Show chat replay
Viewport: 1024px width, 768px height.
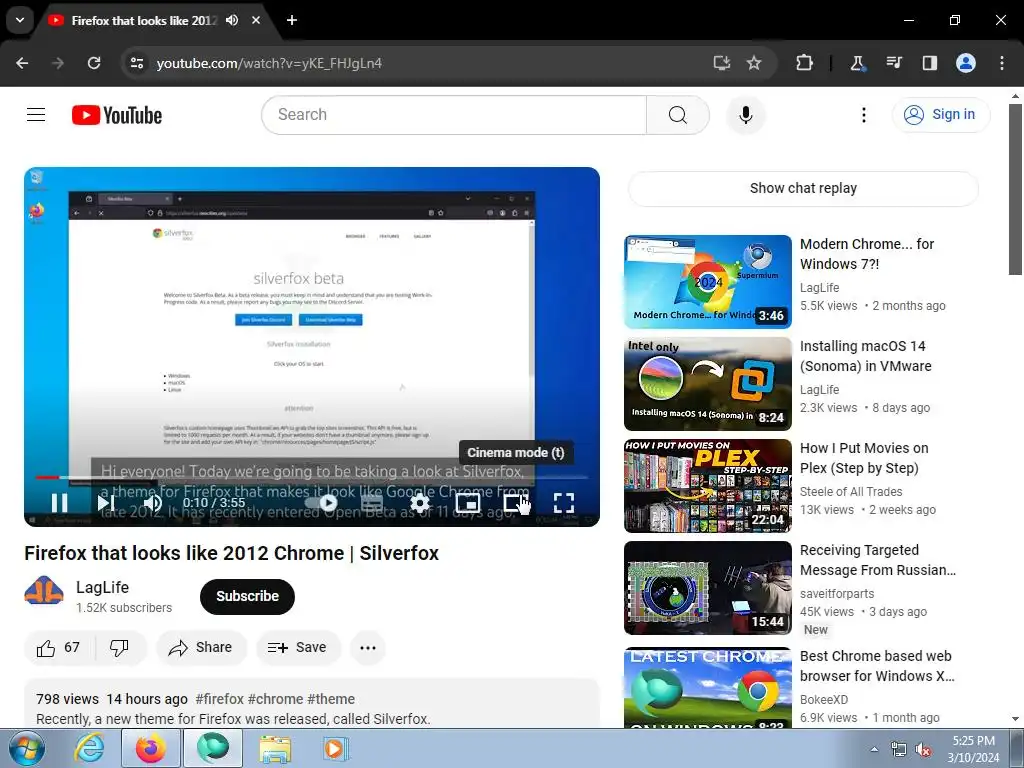pyautogui.click(x=803, y=189)
